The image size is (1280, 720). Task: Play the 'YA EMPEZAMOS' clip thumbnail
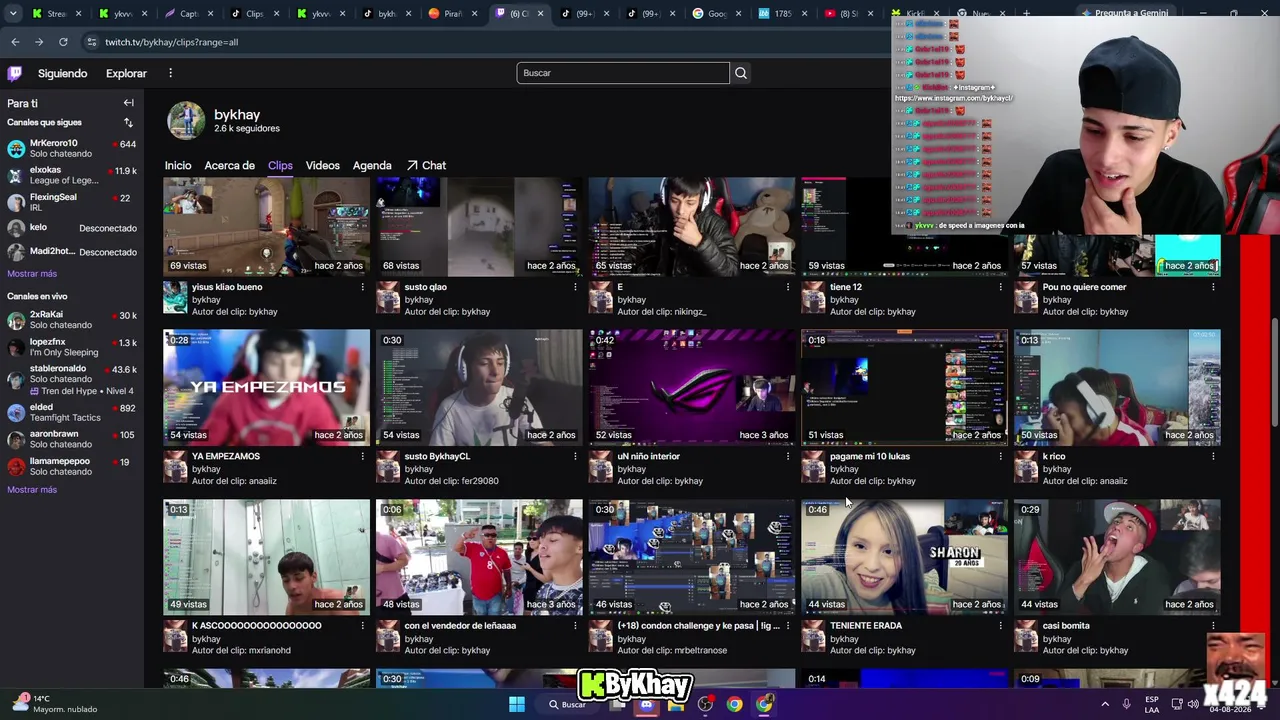pyautogui.click(x=267, y=388)
